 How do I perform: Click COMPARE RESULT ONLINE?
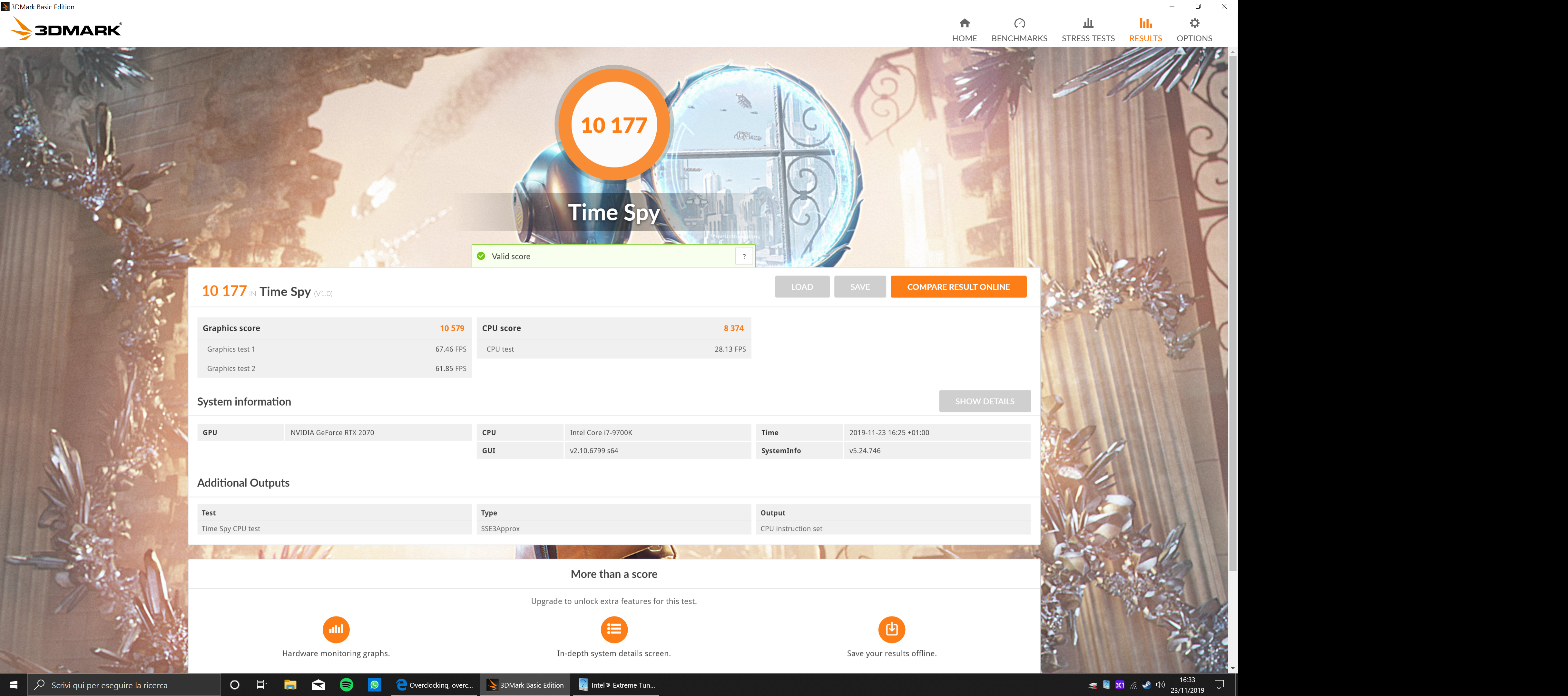(x=958, y=286)
